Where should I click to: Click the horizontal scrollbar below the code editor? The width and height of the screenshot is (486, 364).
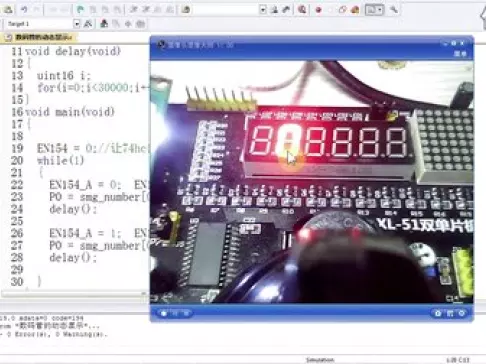coord(74,293)
